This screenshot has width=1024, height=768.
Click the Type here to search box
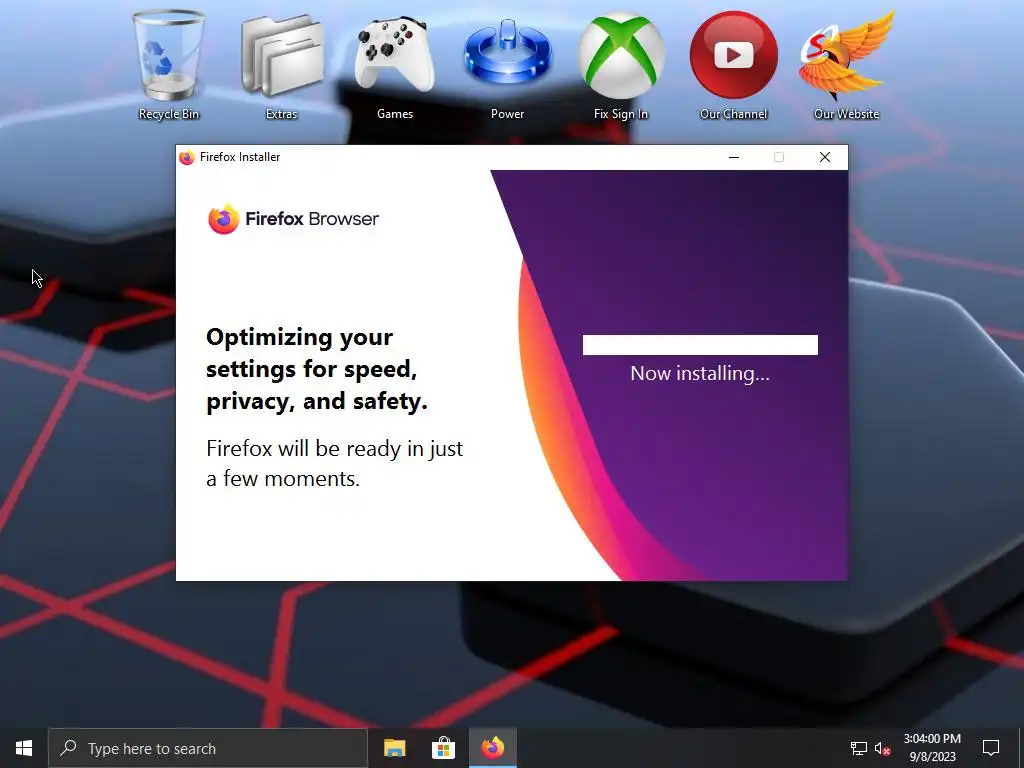(208, 748)
